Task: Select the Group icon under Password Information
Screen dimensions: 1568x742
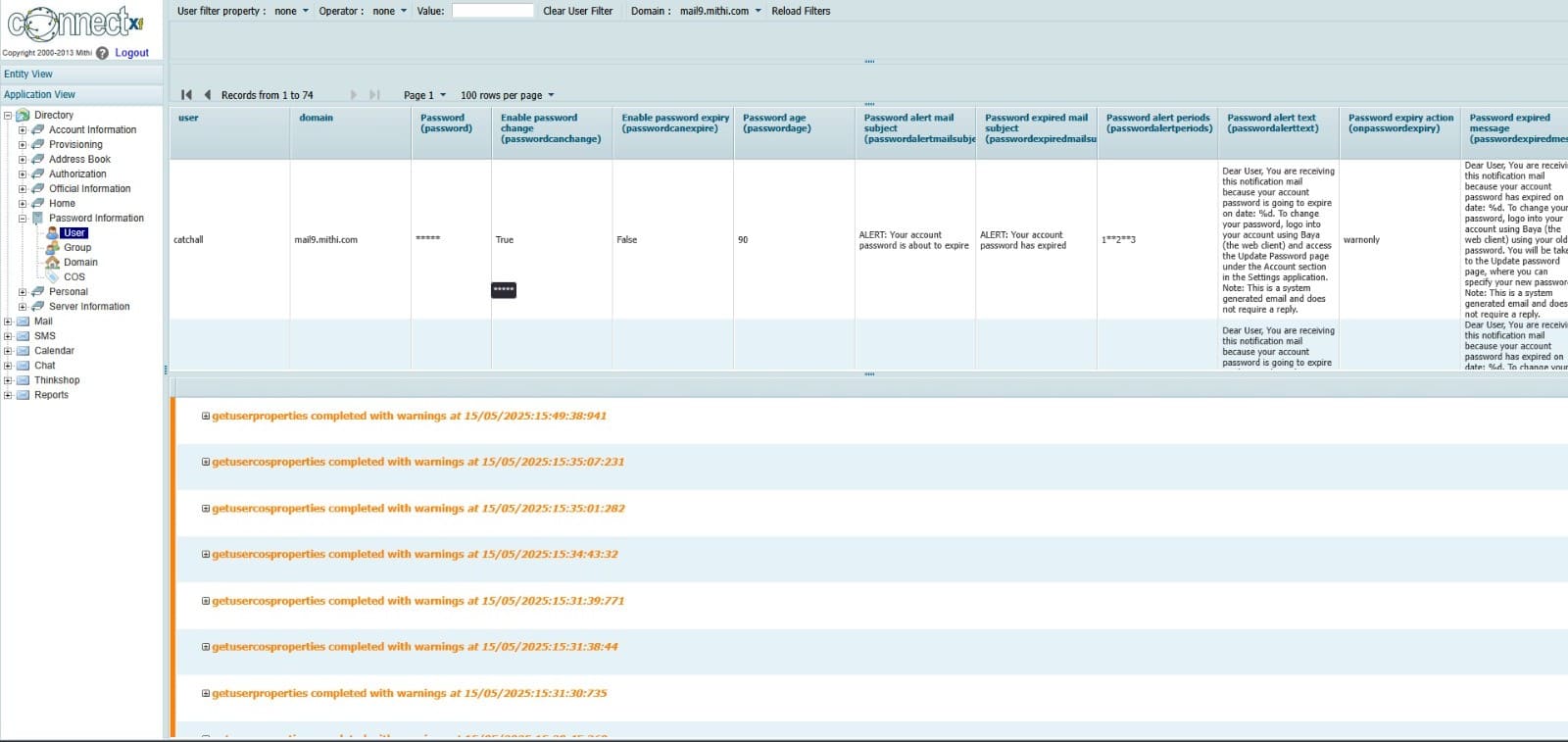Action: click(53, 248)
